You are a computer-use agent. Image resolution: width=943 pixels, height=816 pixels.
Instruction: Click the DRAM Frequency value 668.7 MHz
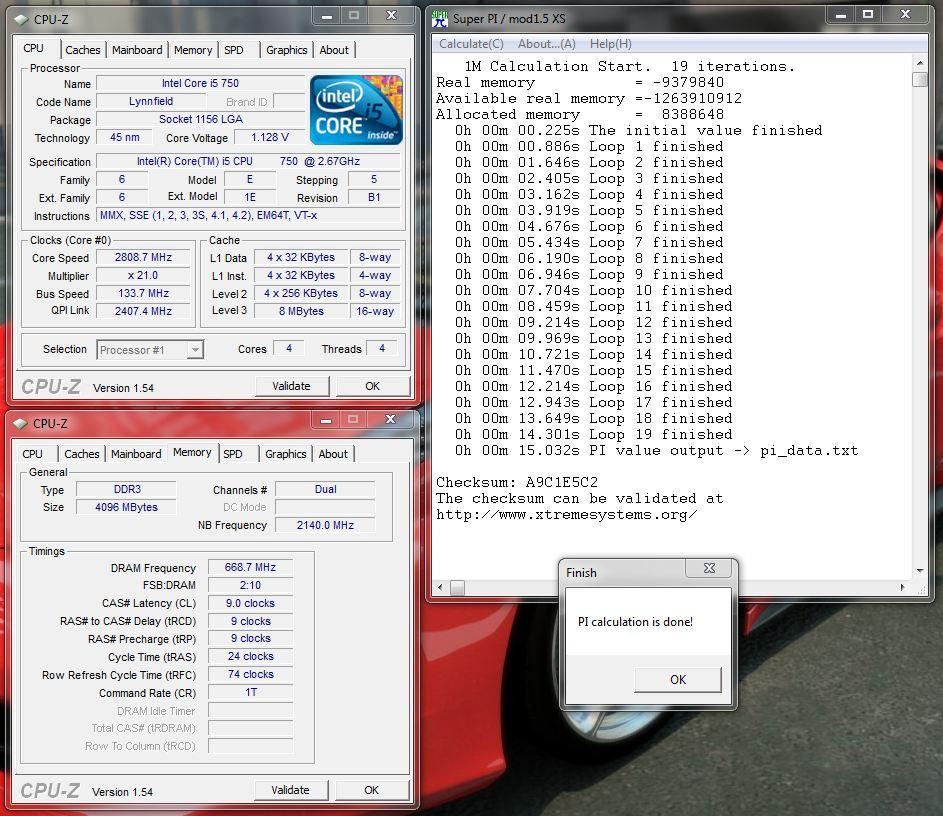250,568
